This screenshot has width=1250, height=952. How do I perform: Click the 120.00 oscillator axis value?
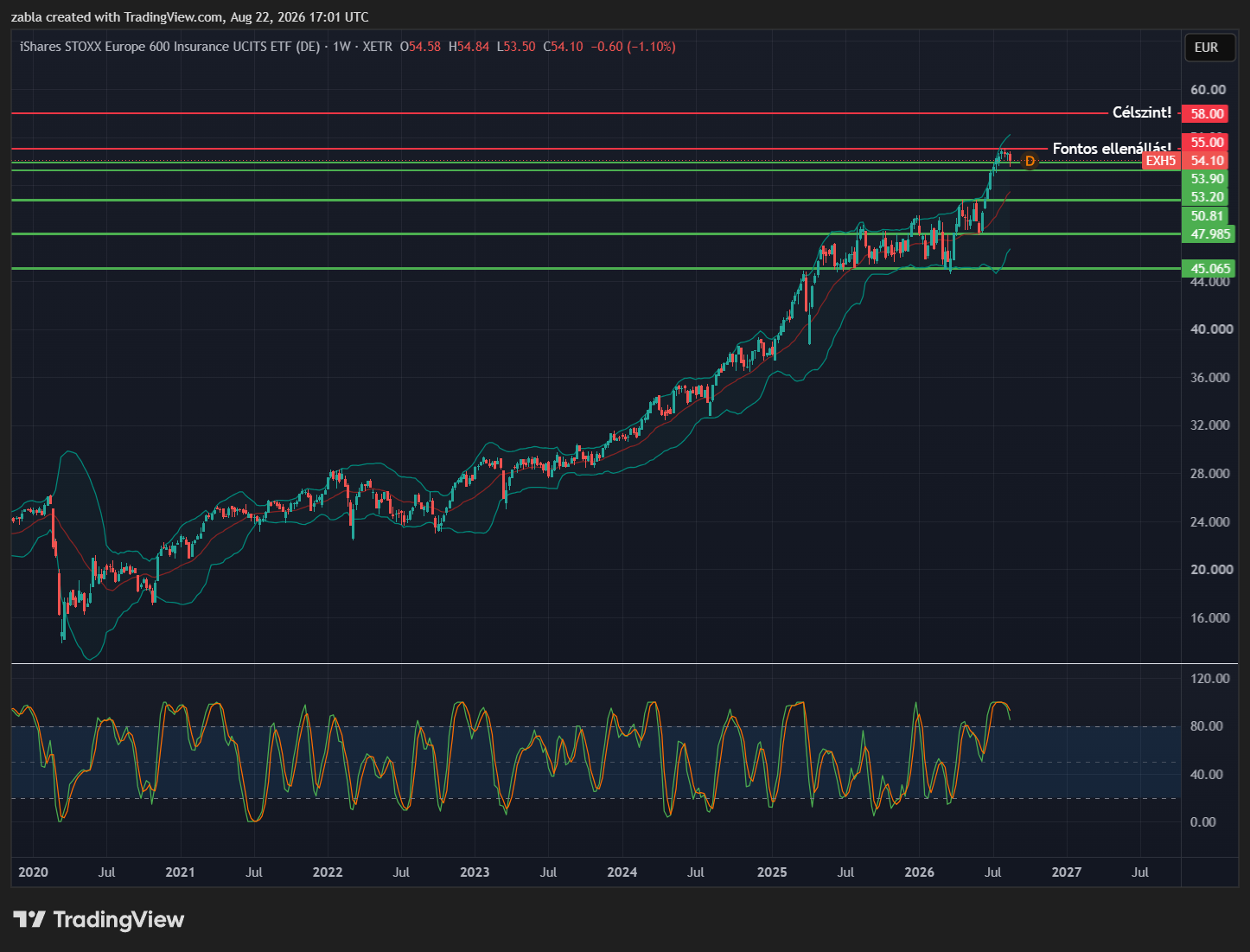click(1209, 679)
